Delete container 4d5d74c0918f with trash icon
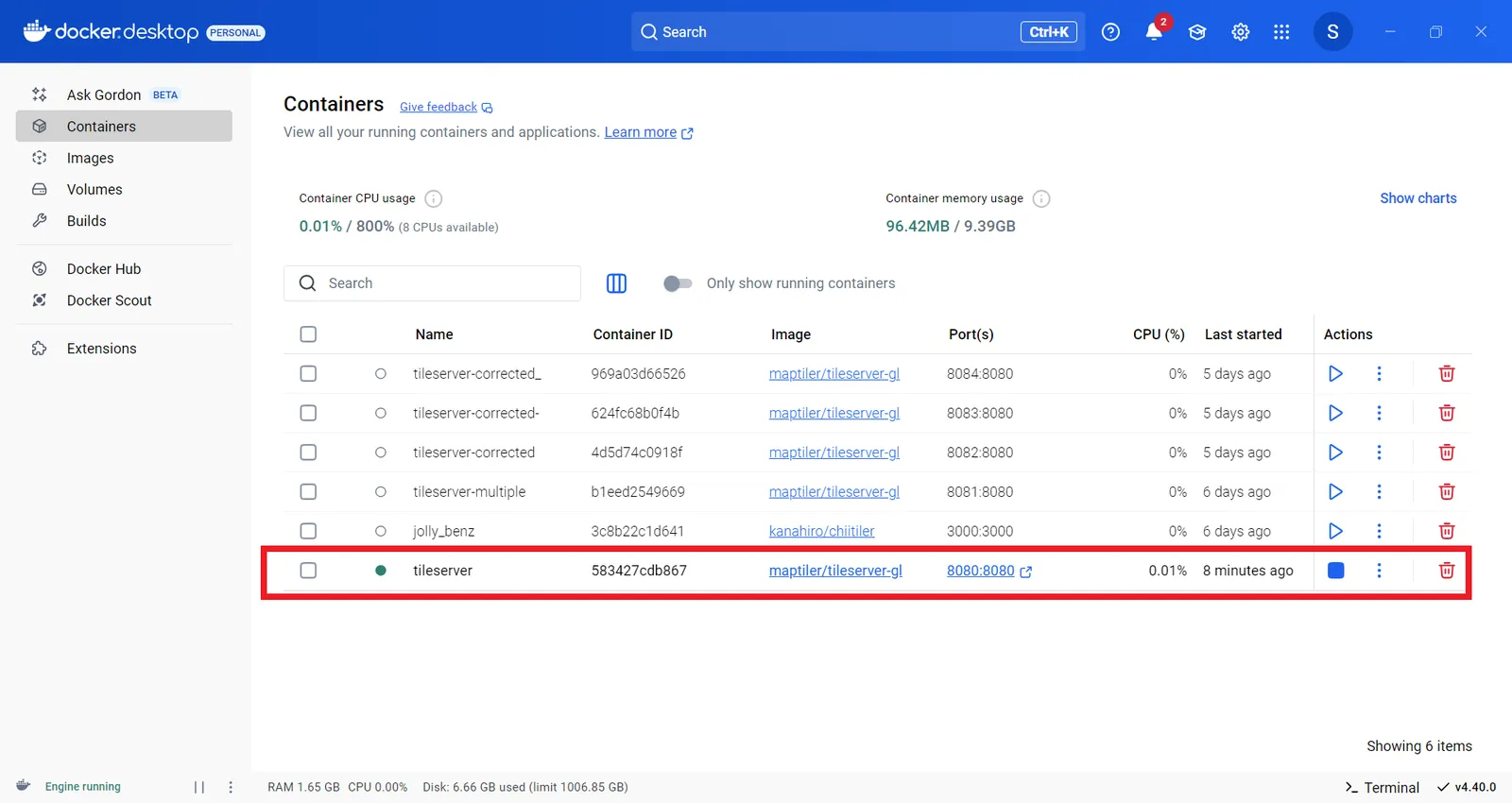The width and height of the screenshot is (1512, 803). click(1446, 453)
